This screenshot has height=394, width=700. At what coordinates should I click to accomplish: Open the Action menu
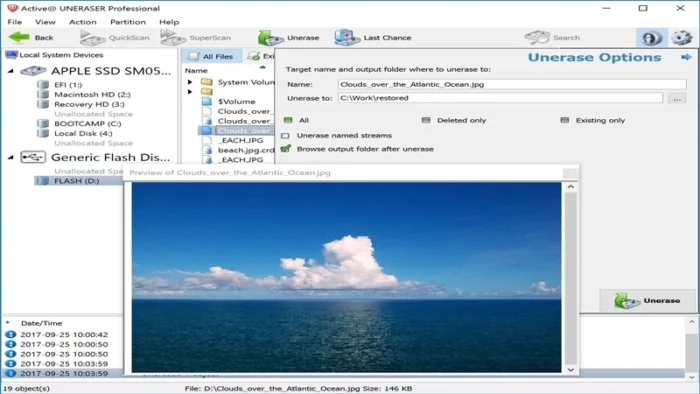(83, 22)
